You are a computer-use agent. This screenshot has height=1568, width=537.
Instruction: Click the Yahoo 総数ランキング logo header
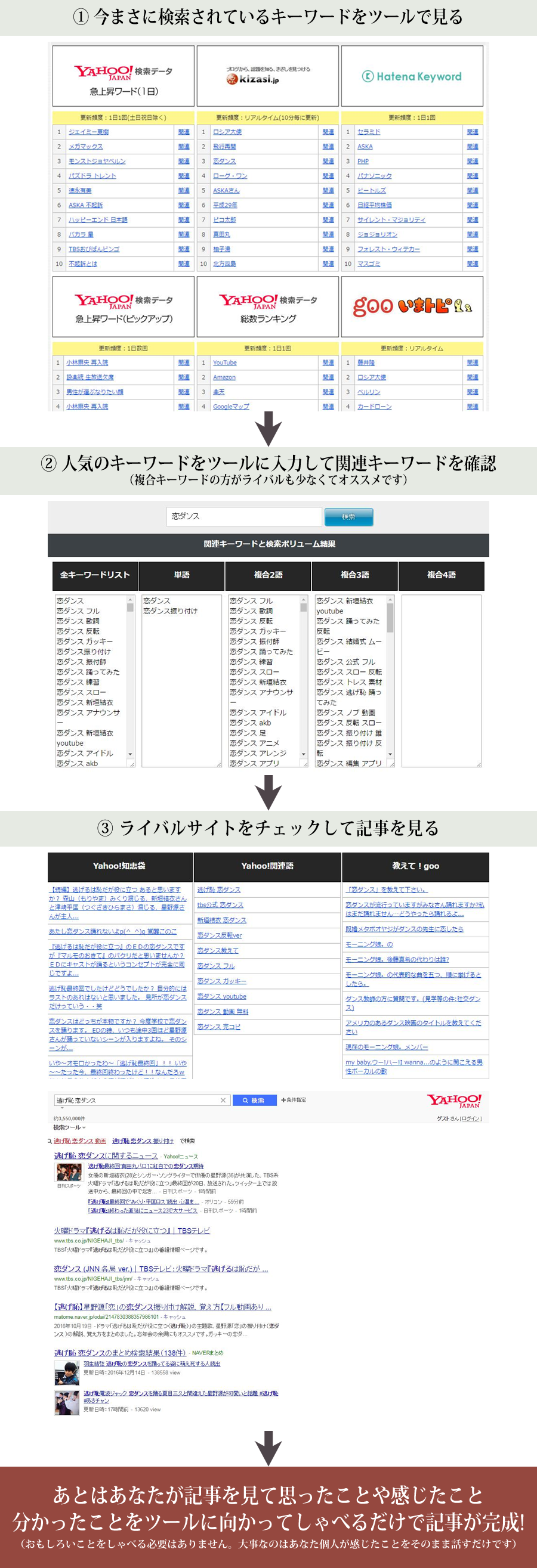click(x=267, y=306)
